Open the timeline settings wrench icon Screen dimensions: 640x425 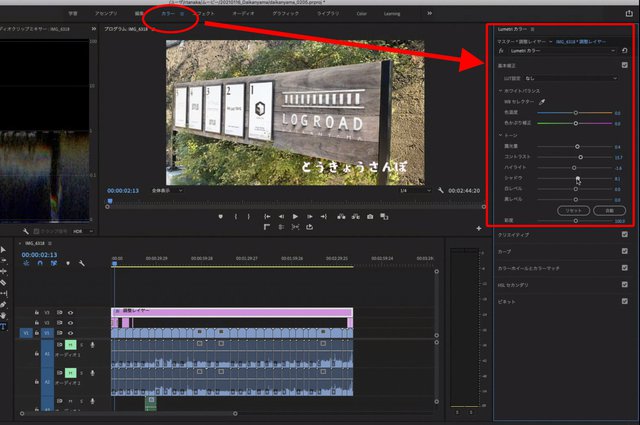[81, 263]
